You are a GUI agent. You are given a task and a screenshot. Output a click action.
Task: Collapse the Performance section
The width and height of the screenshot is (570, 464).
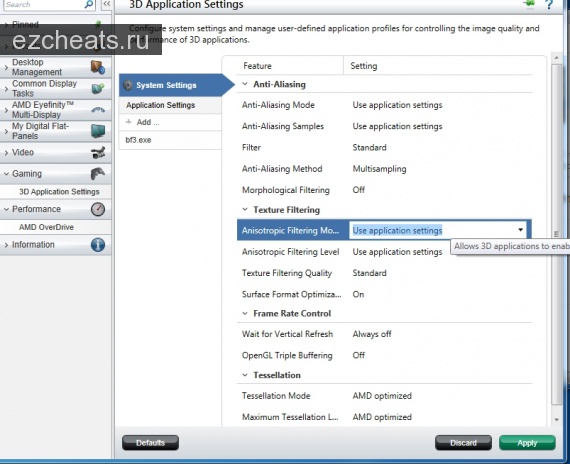(6, 209)
